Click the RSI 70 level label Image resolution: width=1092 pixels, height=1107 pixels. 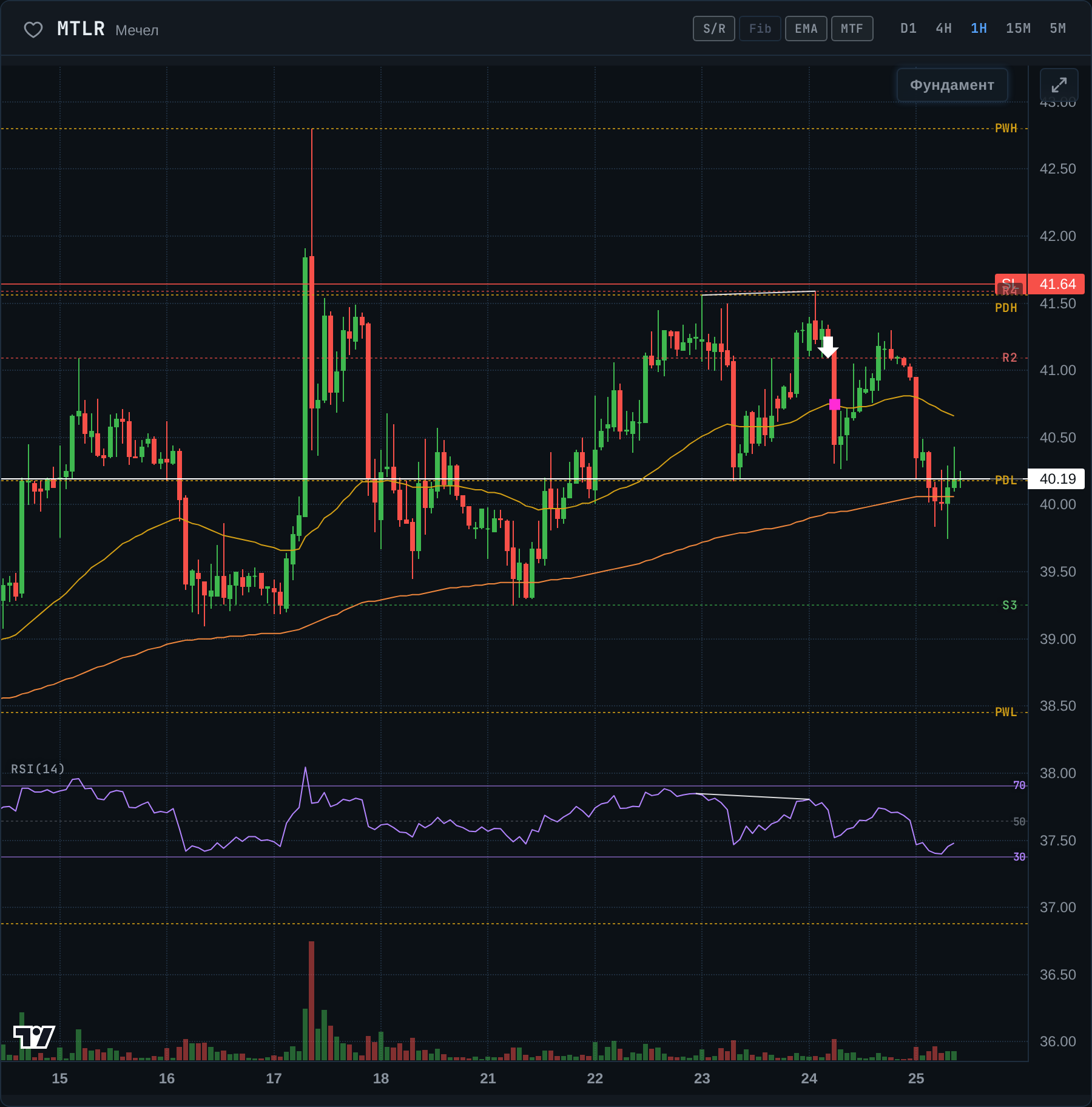[1019, 785]
